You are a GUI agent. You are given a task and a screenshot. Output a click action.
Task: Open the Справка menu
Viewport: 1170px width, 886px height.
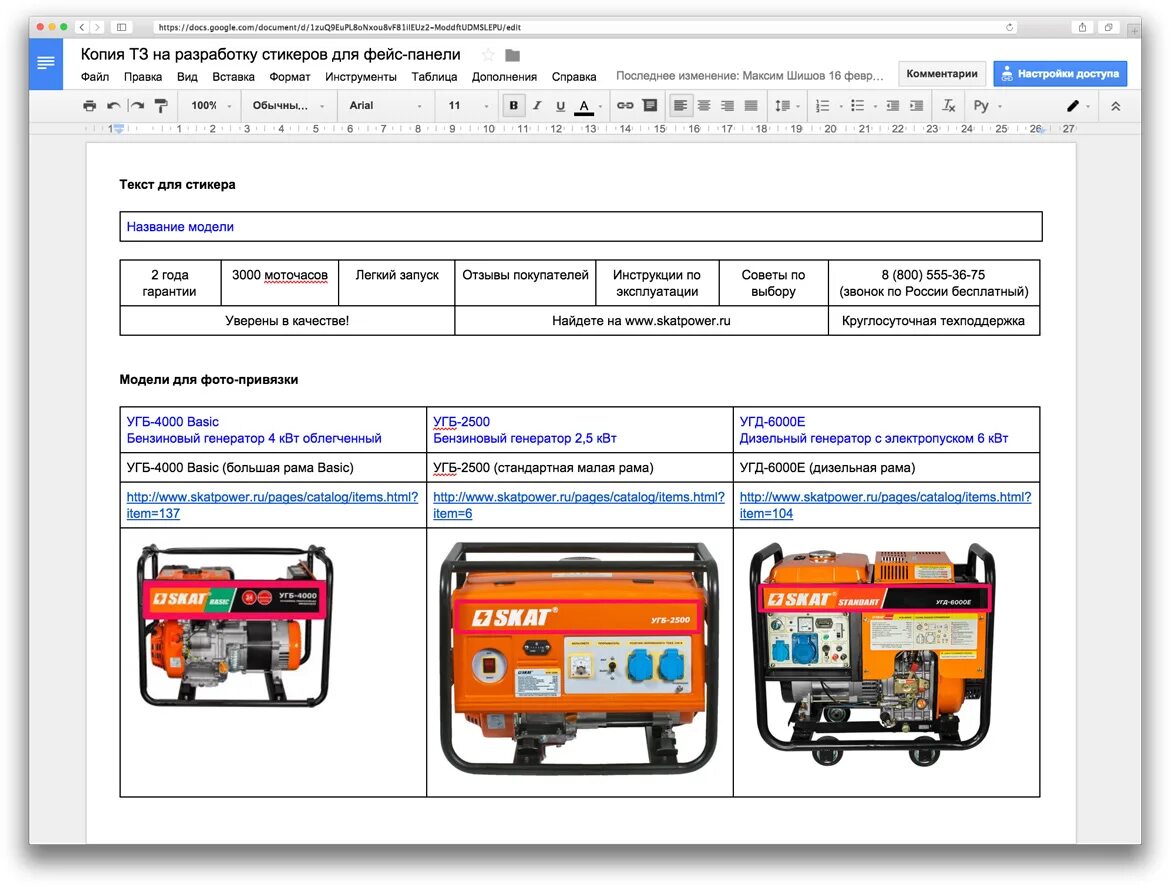click(574, 77)
